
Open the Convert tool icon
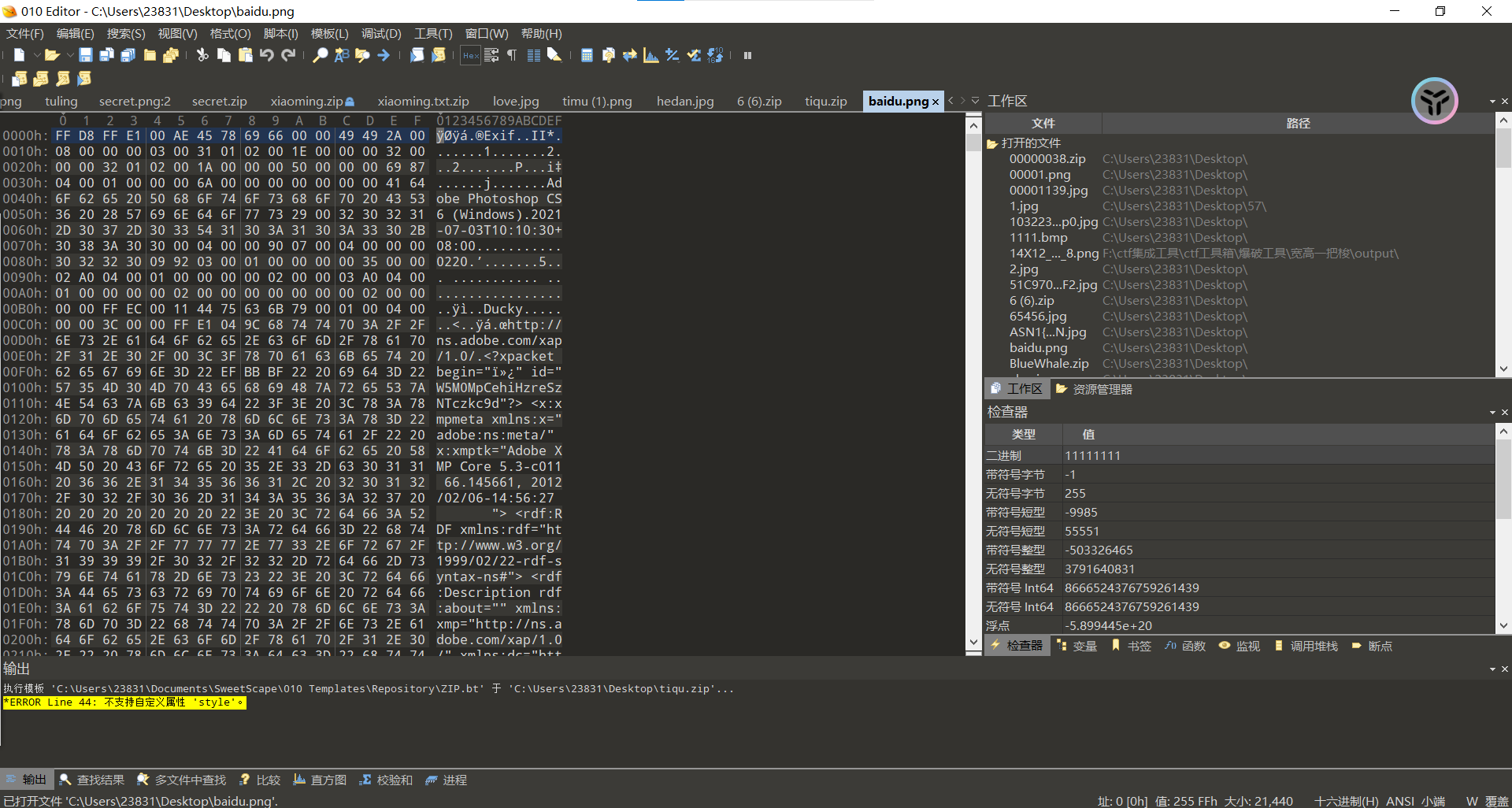click(630, 55)
